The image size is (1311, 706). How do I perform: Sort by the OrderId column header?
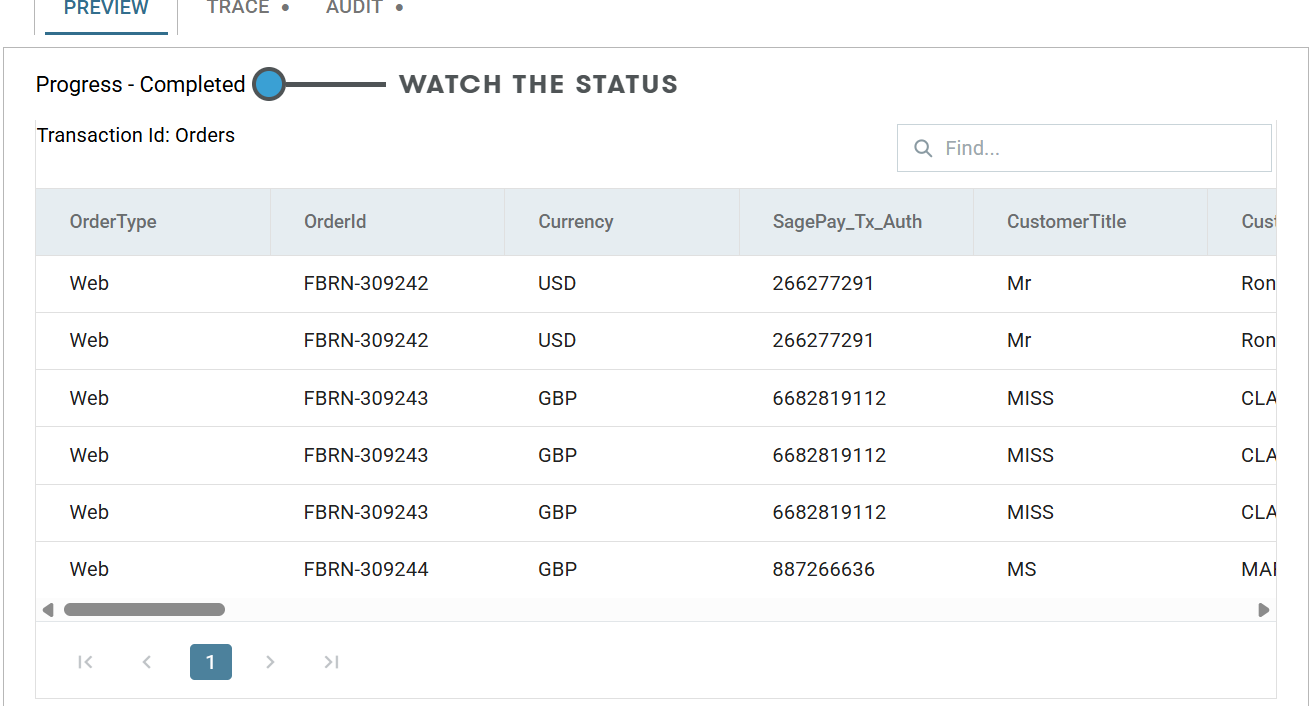(387, 222)
